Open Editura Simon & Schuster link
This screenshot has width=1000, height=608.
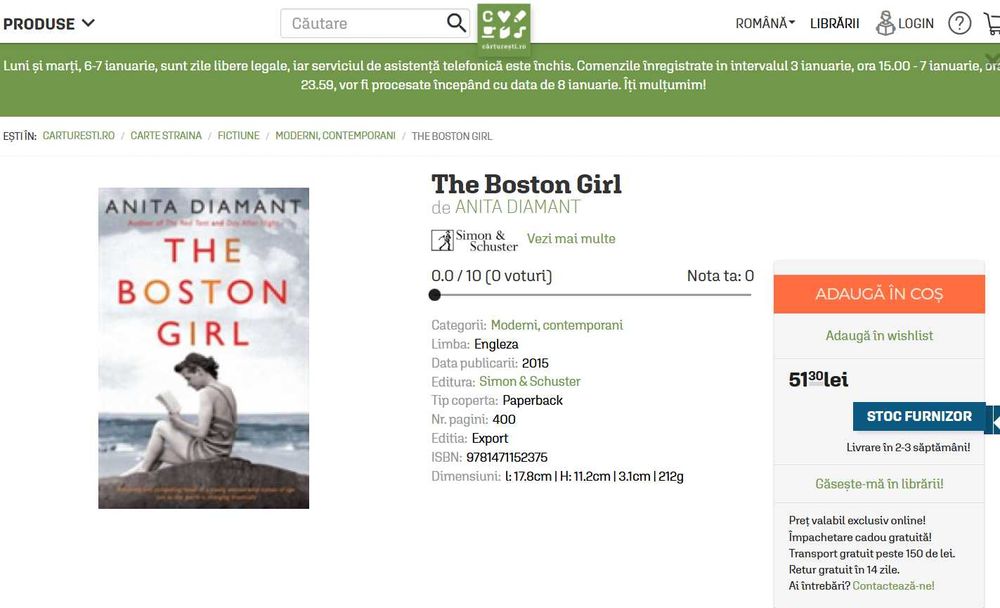coord(529,382)
